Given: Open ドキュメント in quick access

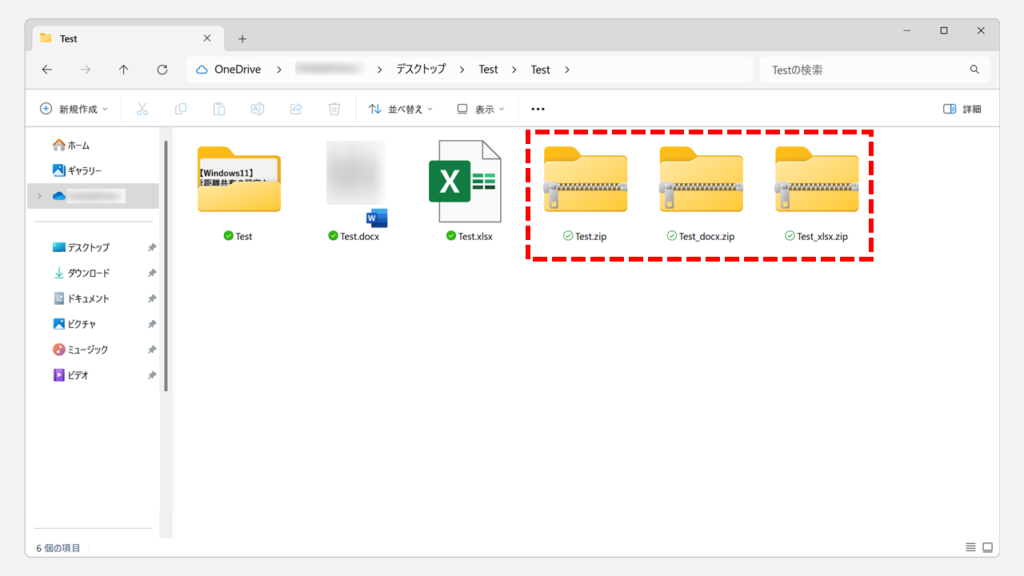Looking at the screenshot, I should coord(81,298).
